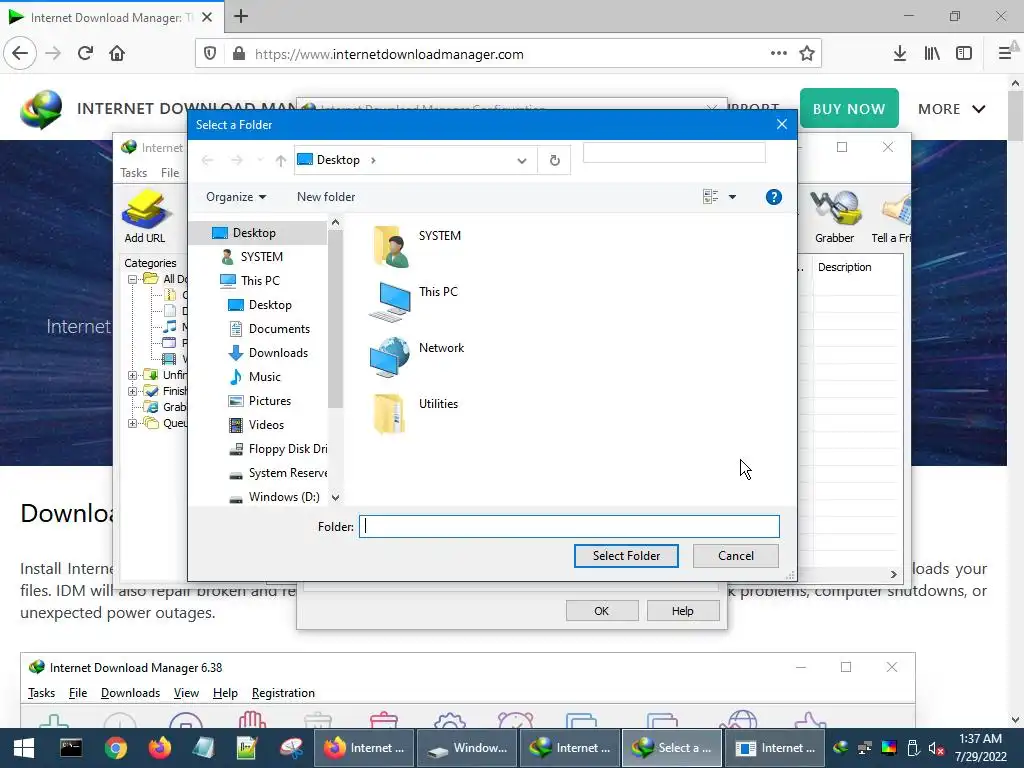
Task: Open Firefox library icon
Action: [x=932, y=54]
